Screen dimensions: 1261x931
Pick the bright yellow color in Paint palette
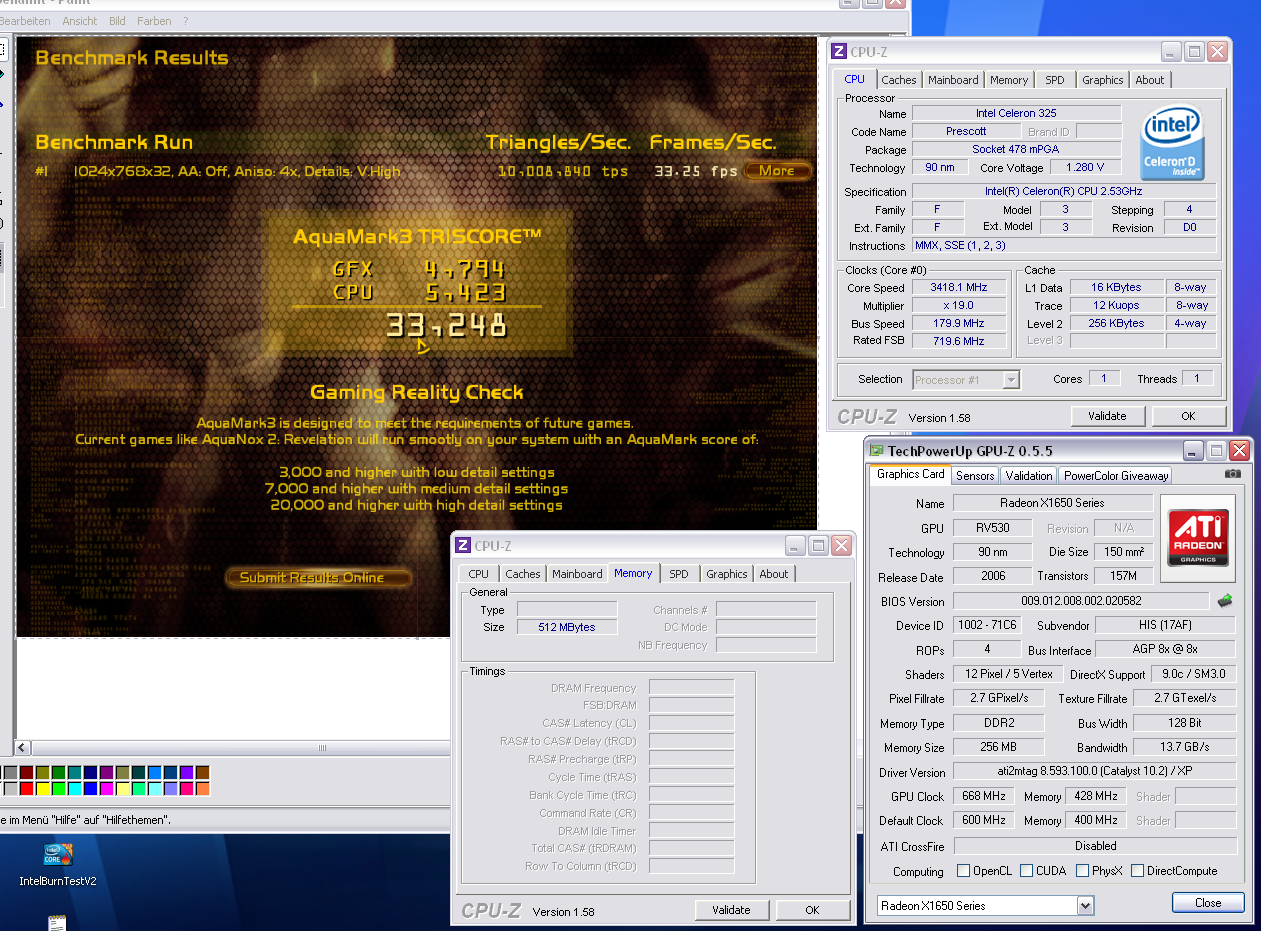42,789
